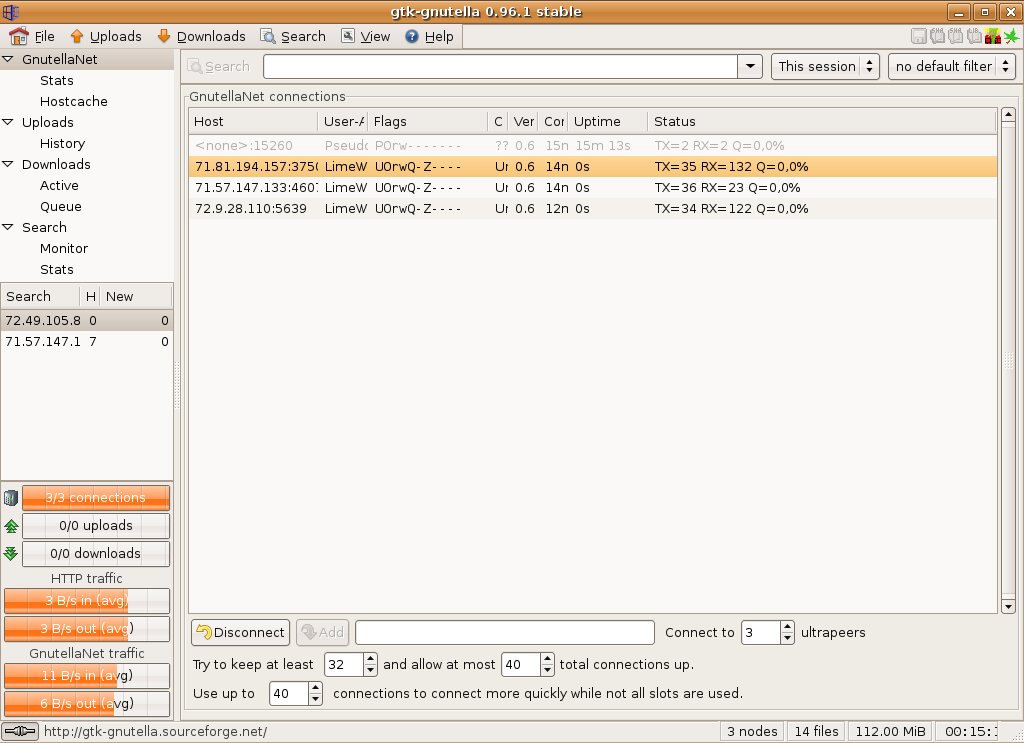The width and height of the screenshot is (1024, 743).
Task: Click the orange up-arrow Uploads icon
Action: (77, 36)
